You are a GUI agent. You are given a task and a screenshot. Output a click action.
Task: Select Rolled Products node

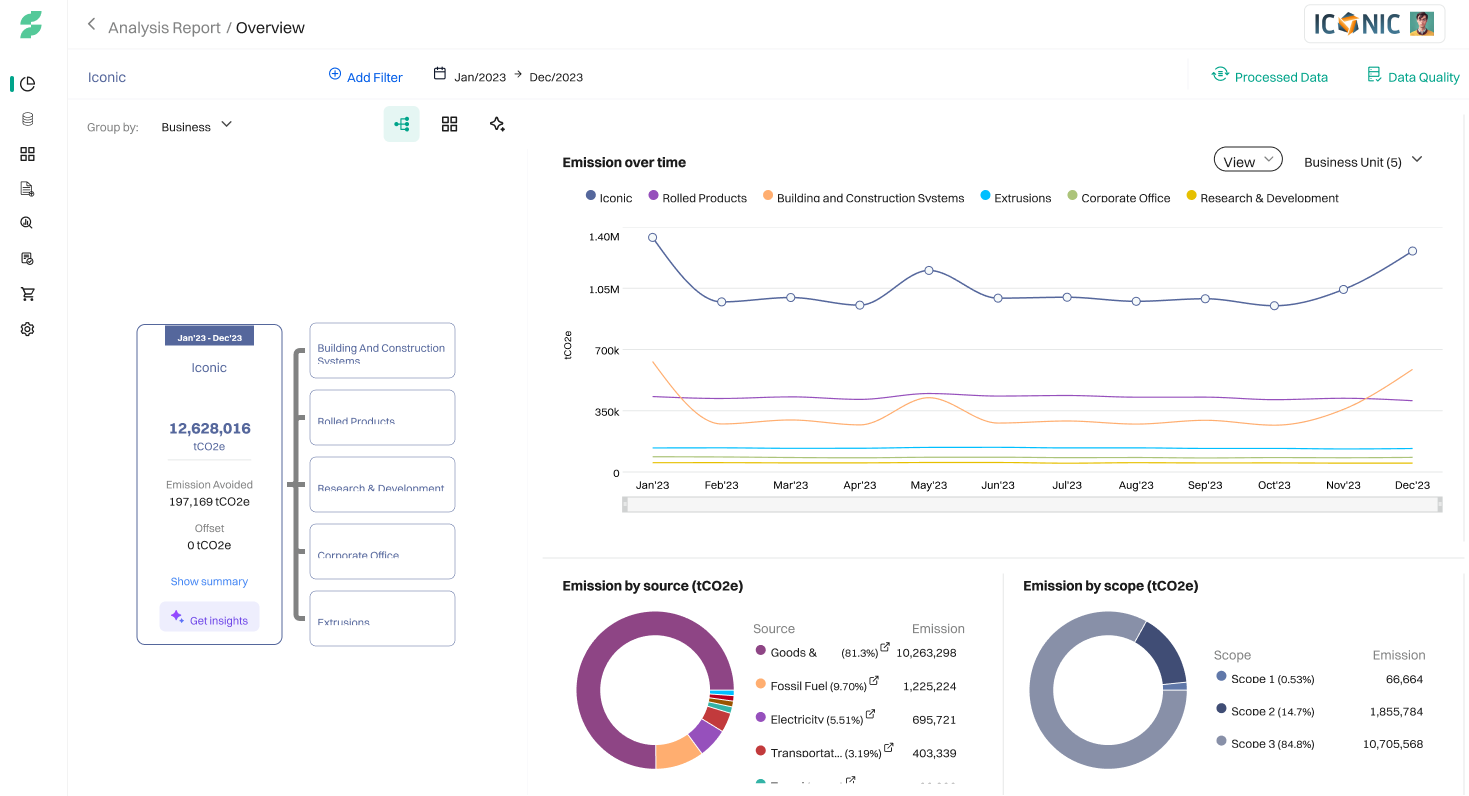(382, 417)
